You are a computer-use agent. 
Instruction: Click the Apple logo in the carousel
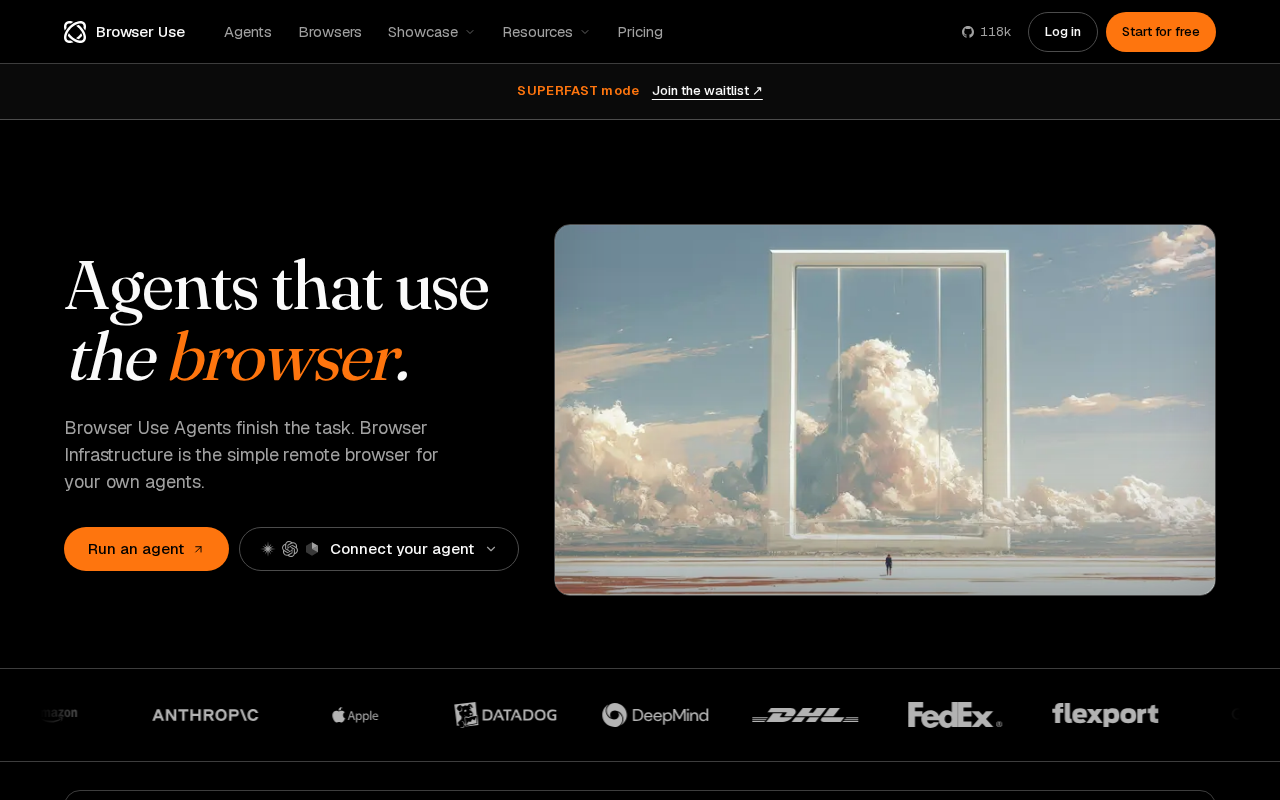click(355, 715)
